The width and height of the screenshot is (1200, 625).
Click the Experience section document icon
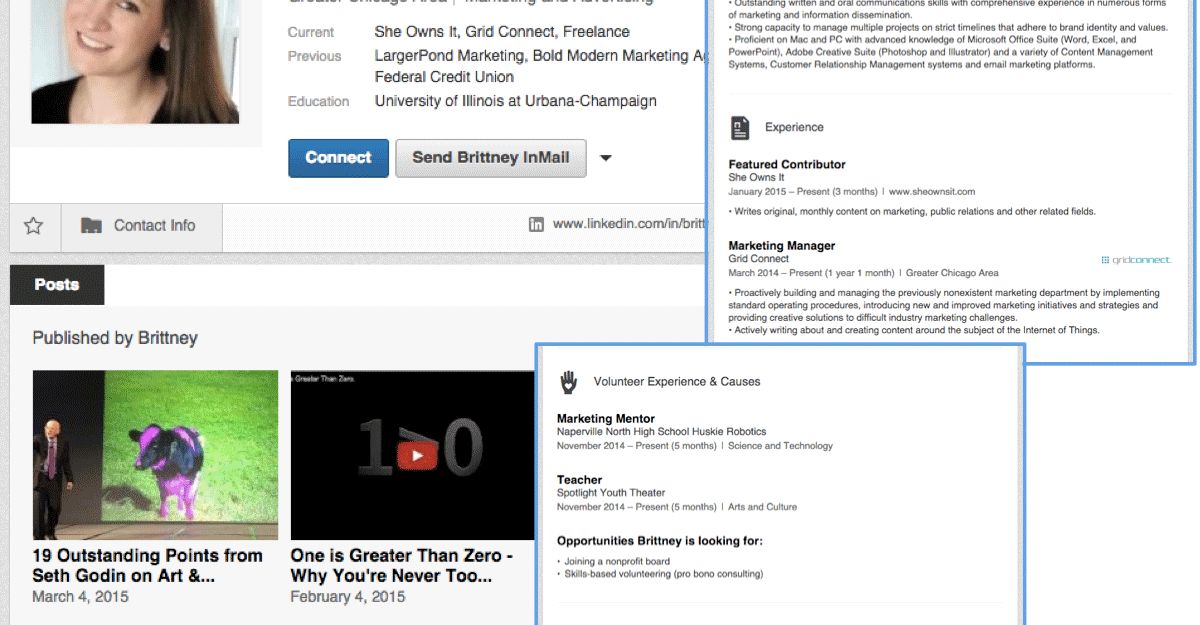(x=740, y=127)
